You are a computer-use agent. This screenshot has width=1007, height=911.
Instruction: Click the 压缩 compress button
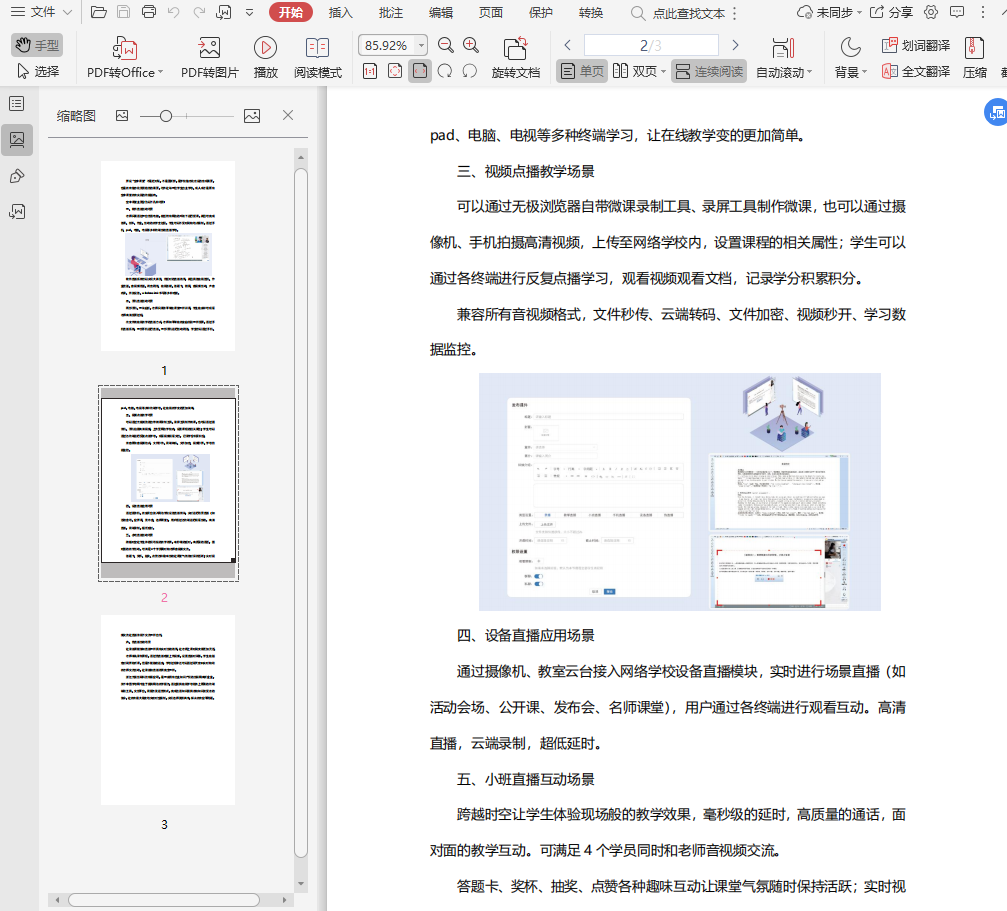click(x=974, y=58)
